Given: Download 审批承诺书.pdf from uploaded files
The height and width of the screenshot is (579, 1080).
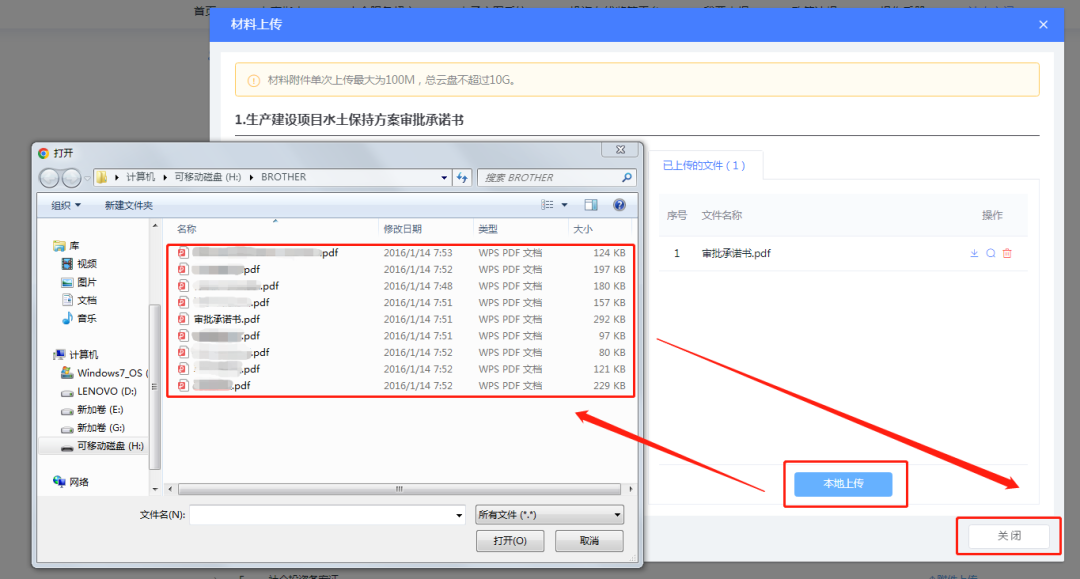Looking at the screenshot, I should click(974, 253).
